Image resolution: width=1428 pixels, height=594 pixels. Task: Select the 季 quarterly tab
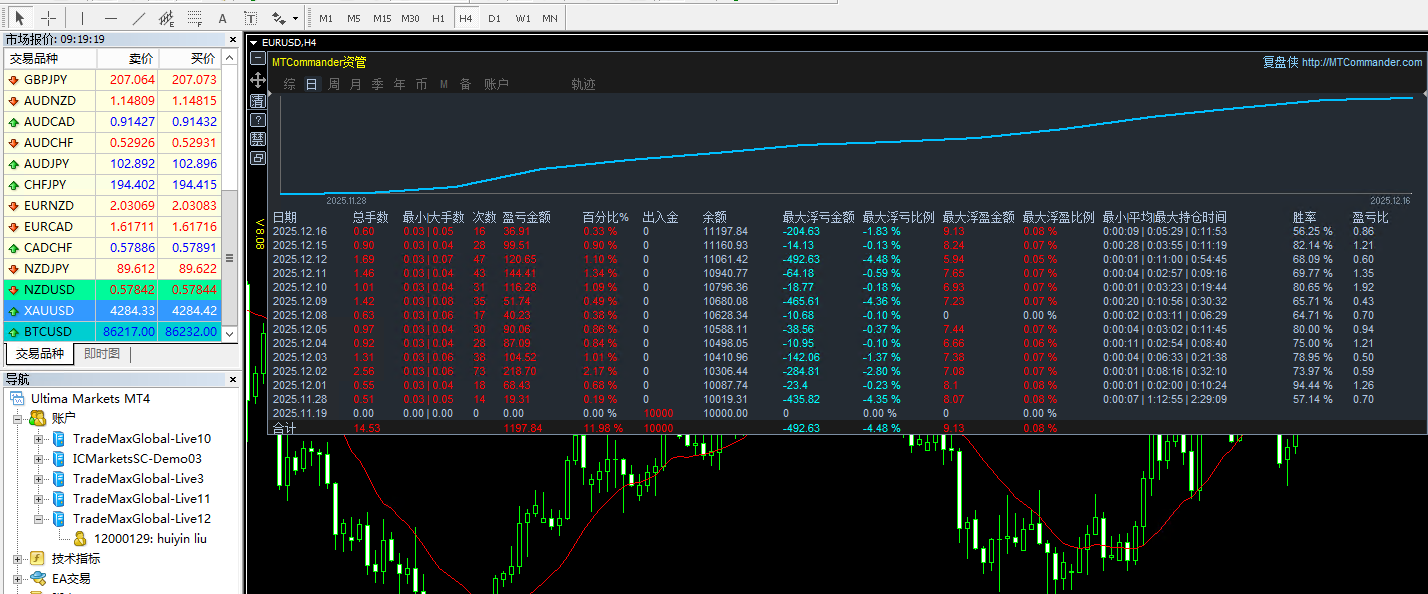pyautogui.click(x=378, y=84)
